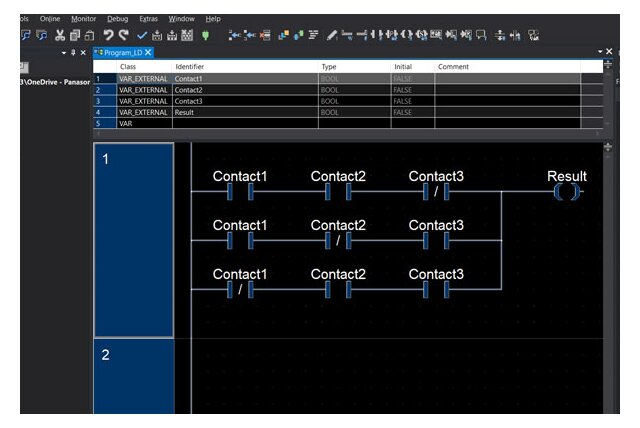The height and width of the screenshot is (428, 640).
Task: Select the Contact3 identifier cell
Action: tap(245, 101)
